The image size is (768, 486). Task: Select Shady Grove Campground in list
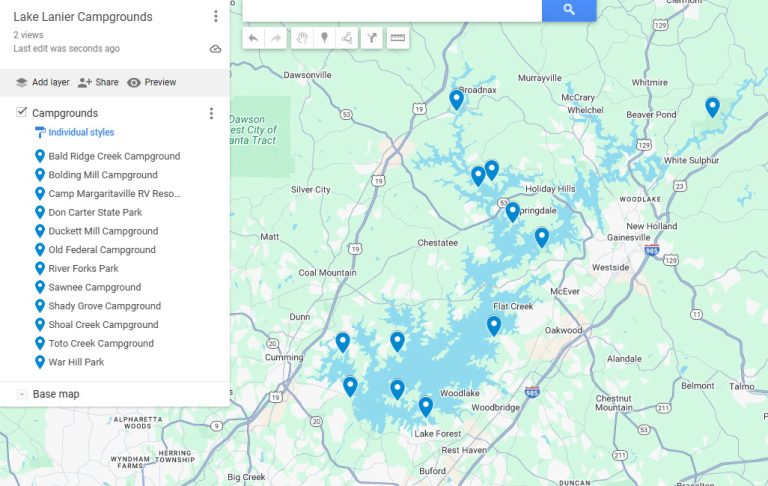click(x=104, y=306)
